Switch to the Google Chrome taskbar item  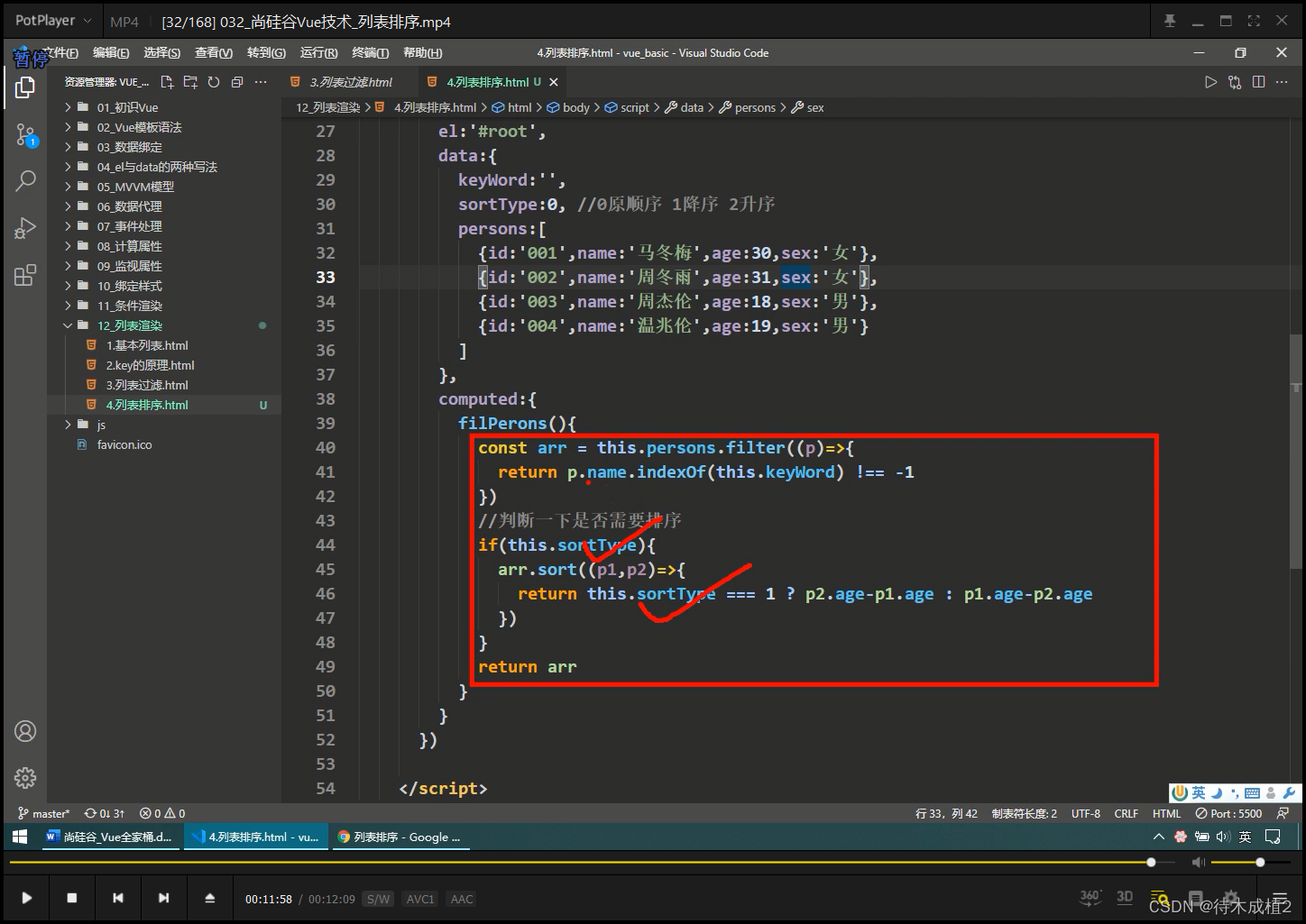pyautogui.click(x=400, y=837)
